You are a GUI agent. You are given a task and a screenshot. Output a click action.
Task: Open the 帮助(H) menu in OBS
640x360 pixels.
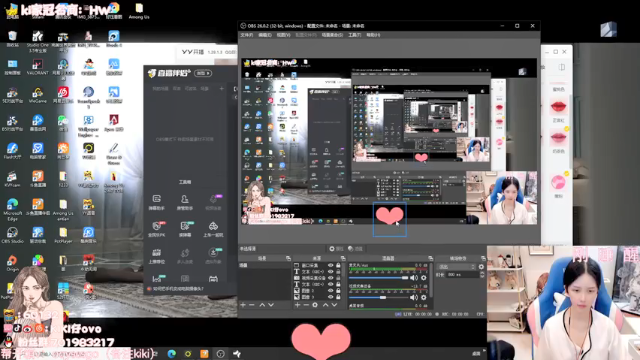pyautogui.click(x=373, y=35)
